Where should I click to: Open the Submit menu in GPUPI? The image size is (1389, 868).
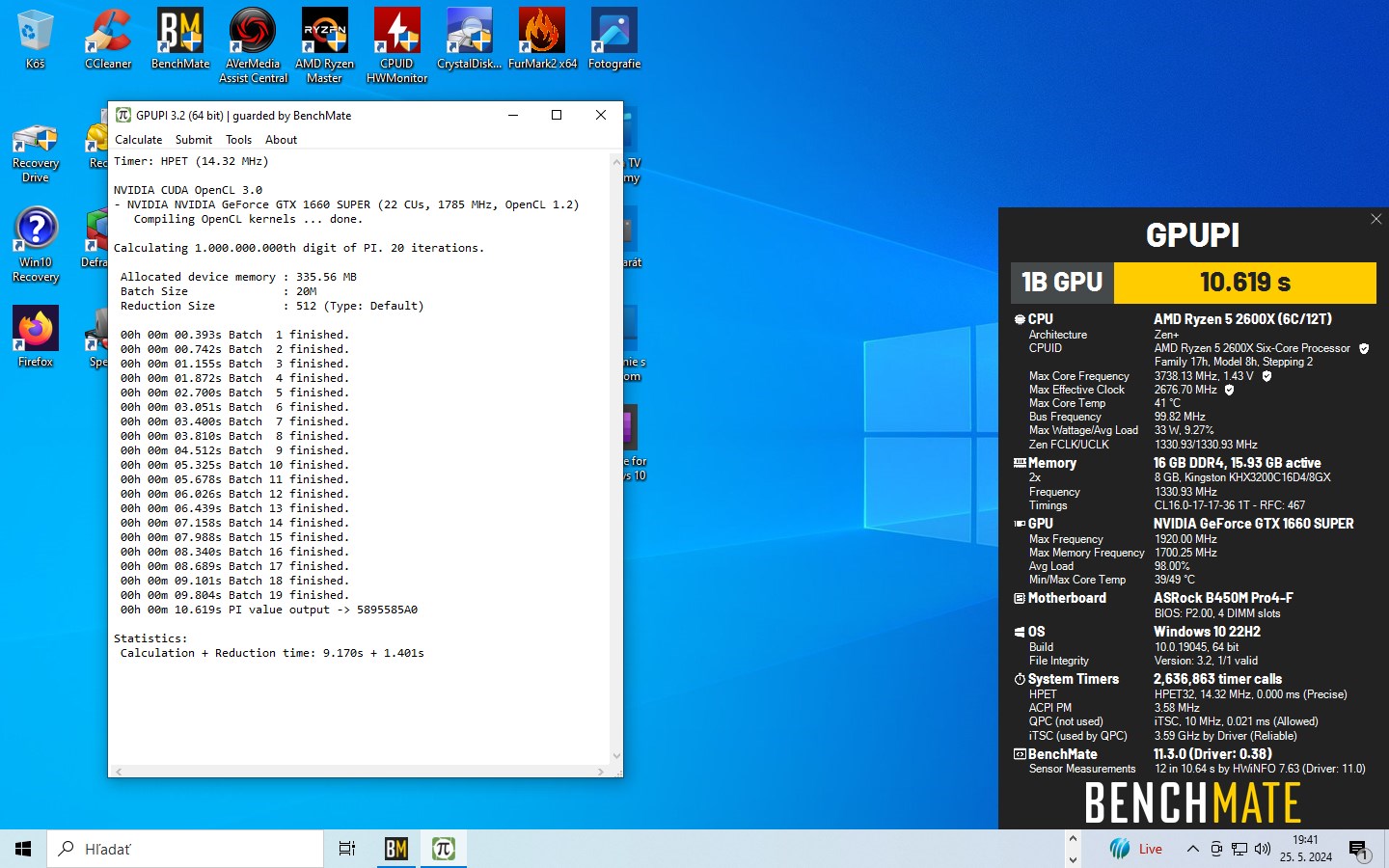(194, 140)
